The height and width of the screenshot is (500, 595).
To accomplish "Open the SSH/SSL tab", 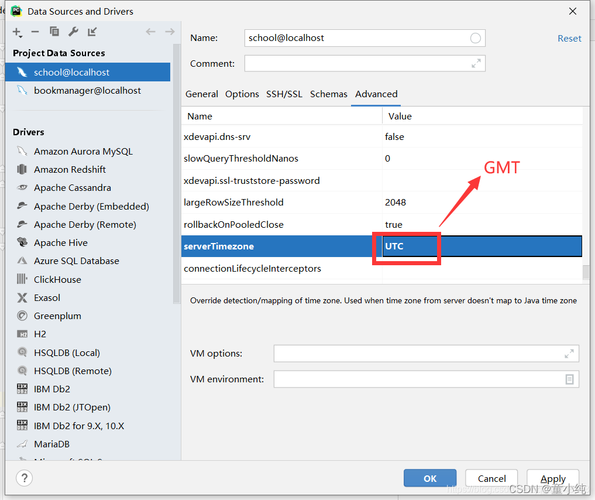I will (284, 94).
